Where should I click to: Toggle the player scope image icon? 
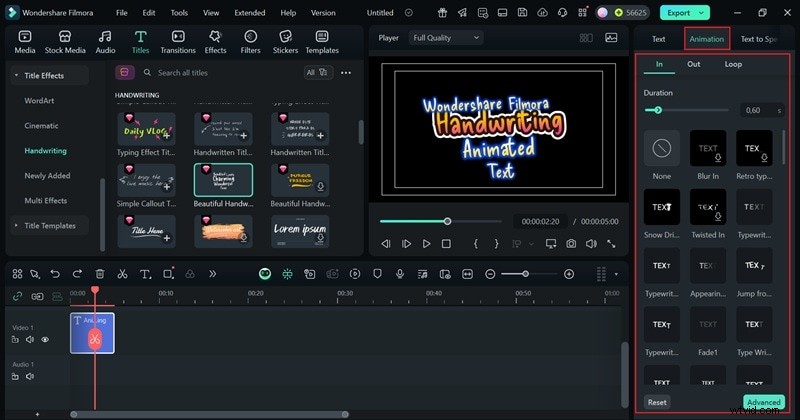(611, 38)
